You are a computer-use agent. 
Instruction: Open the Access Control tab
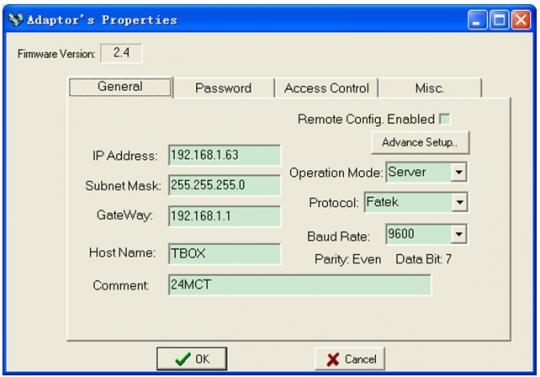pos(326,88)
